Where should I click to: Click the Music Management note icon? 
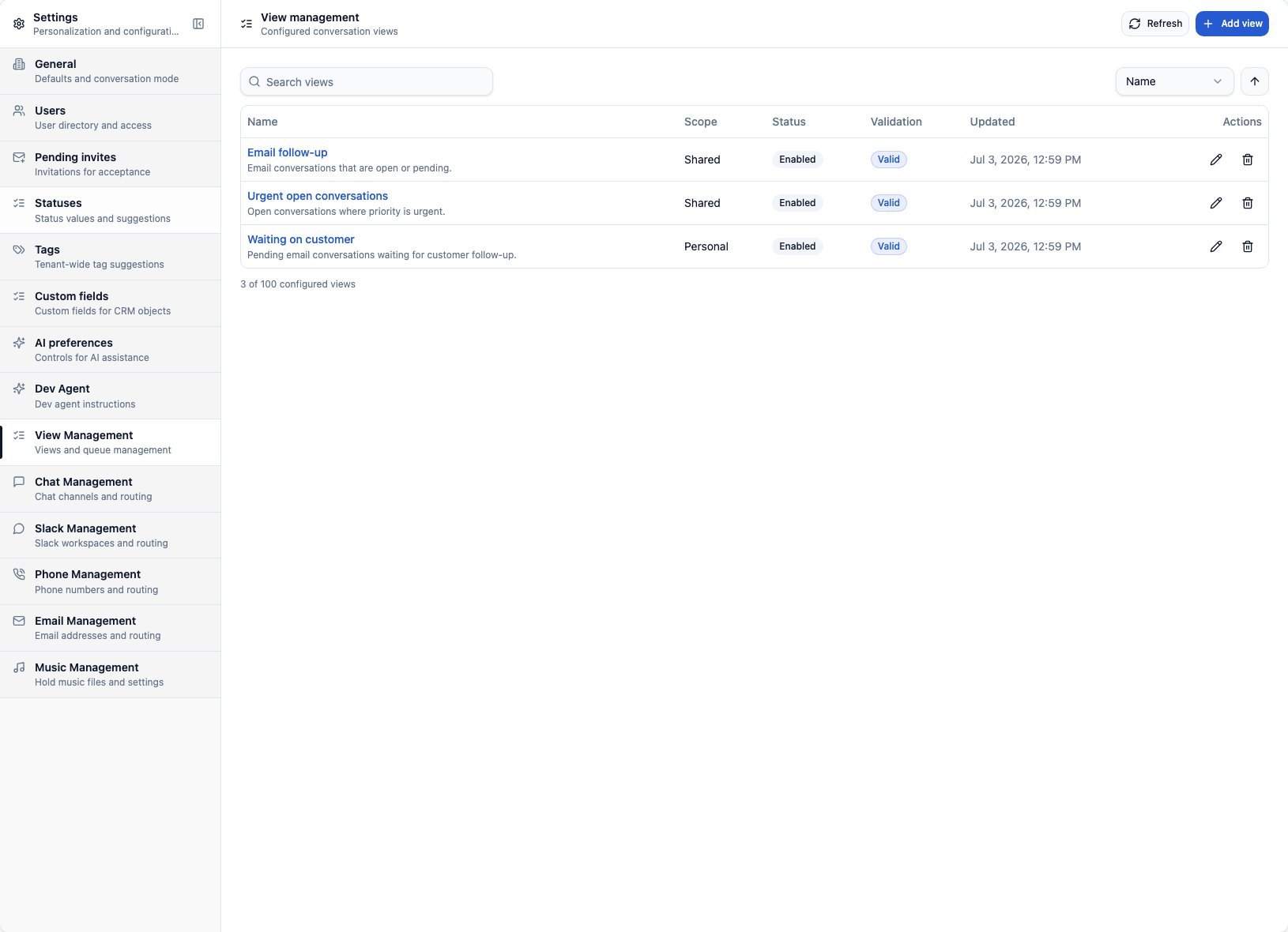(x=19, y=667)
